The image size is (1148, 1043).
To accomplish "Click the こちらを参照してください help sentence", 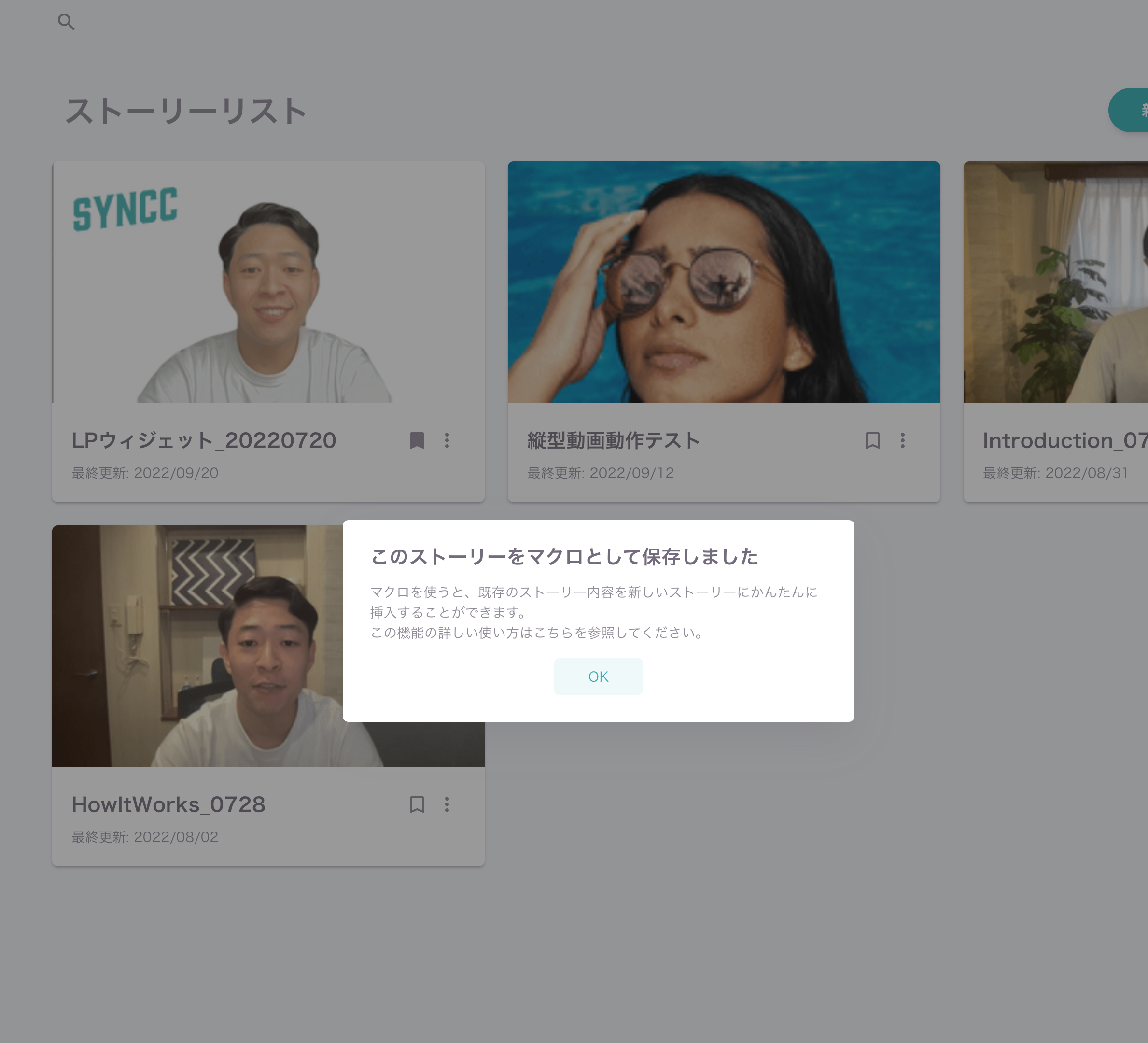I will (x=537, y=633).
